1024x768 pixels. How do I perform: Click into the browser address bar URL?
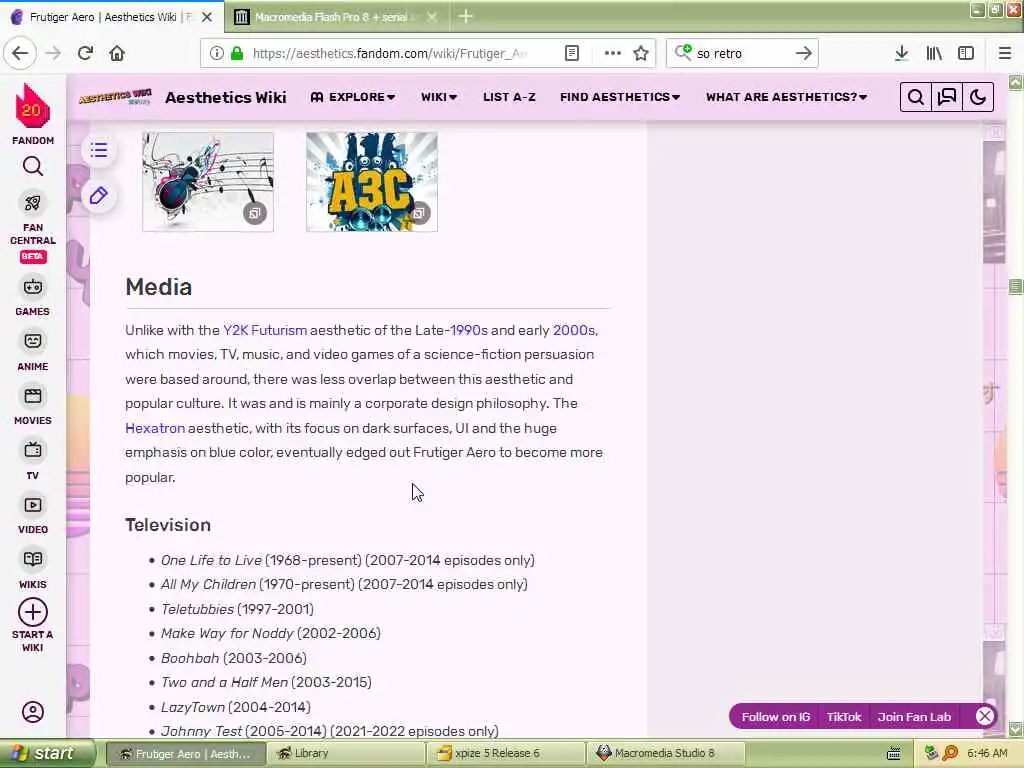(x=390, y=53)
